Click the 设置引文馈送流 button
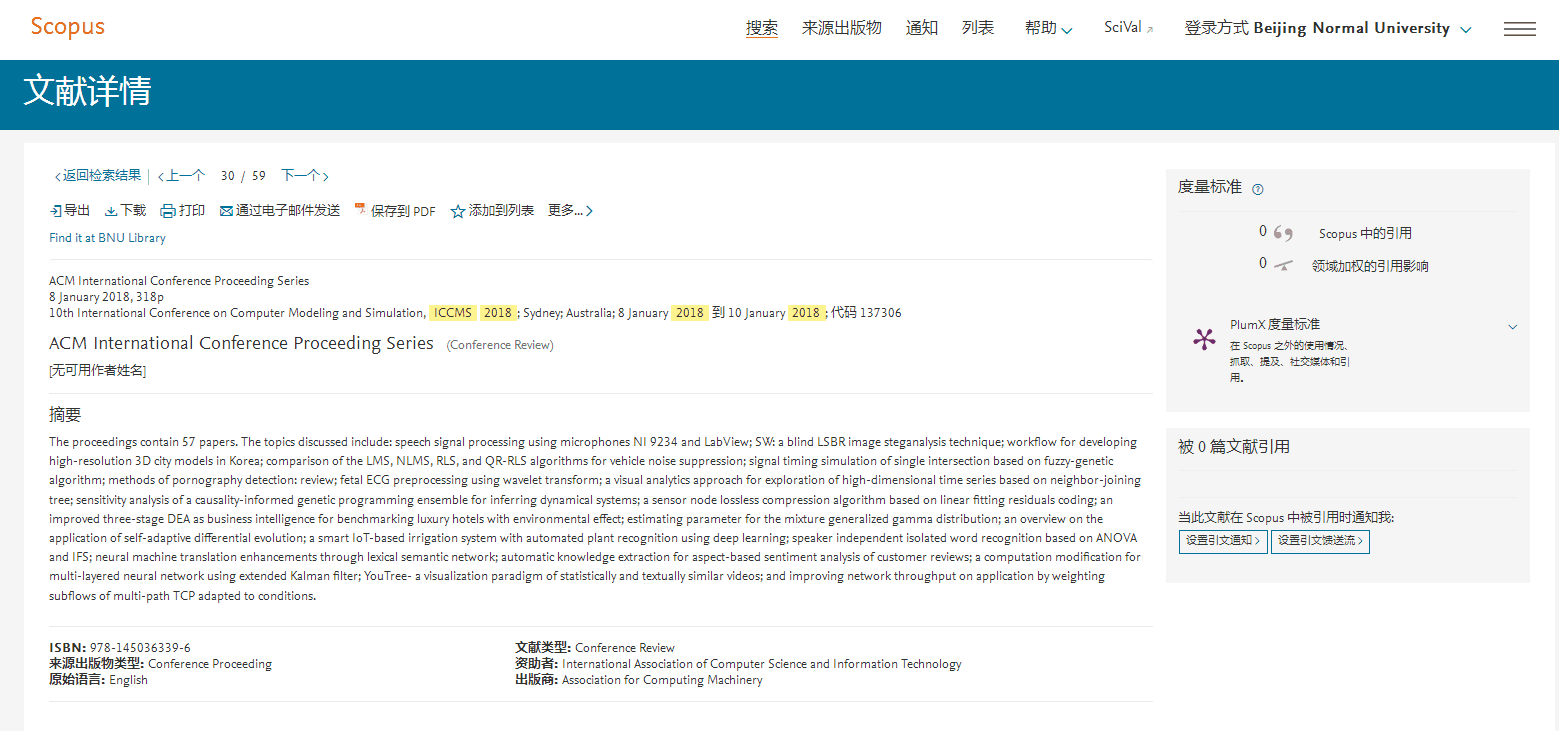1559x731 pixels. click(x=1320, y=541)
